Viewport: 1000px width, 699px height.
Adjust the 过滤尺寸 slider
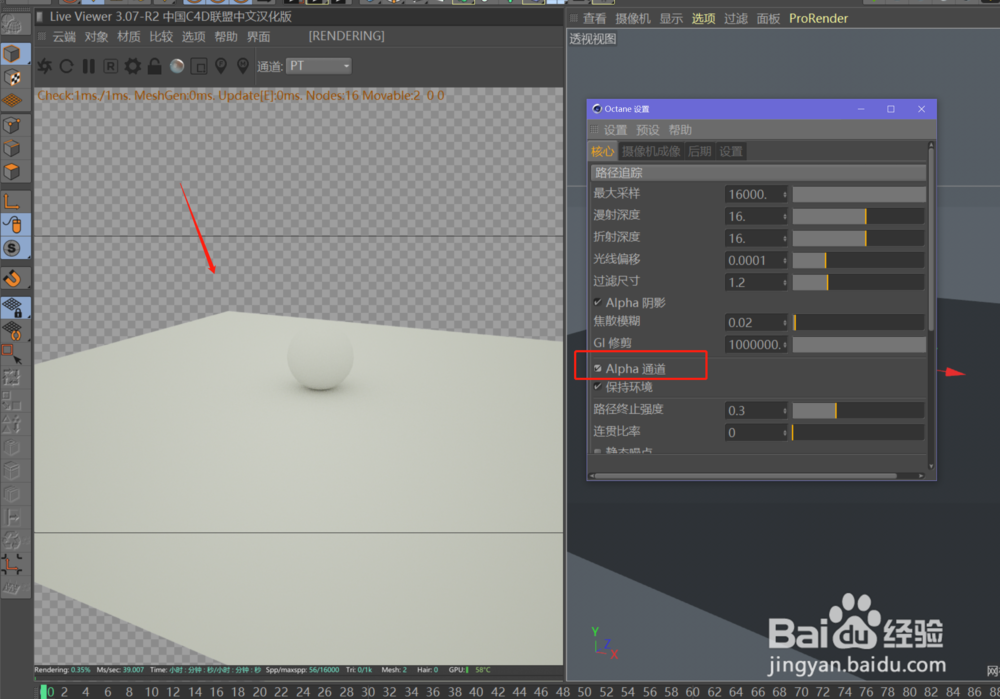click(858, 282)
